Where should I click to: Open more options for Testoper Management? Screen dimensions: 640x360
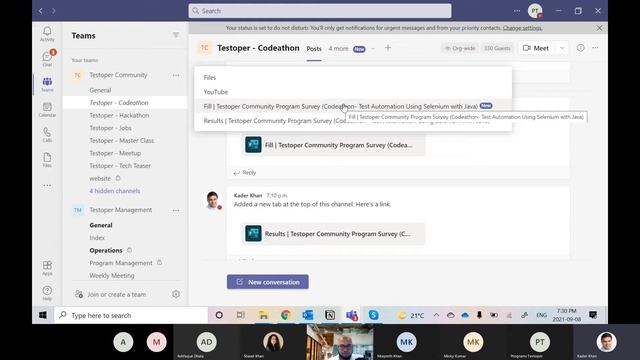176,210
